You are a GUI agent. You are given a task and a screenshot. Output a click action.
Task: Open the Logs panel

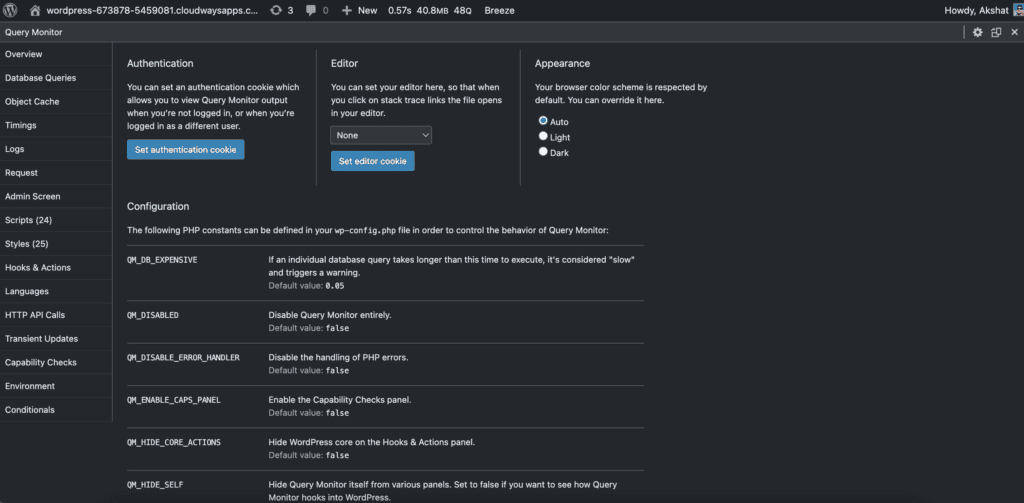pyautogui.click(x=56, y=149)
